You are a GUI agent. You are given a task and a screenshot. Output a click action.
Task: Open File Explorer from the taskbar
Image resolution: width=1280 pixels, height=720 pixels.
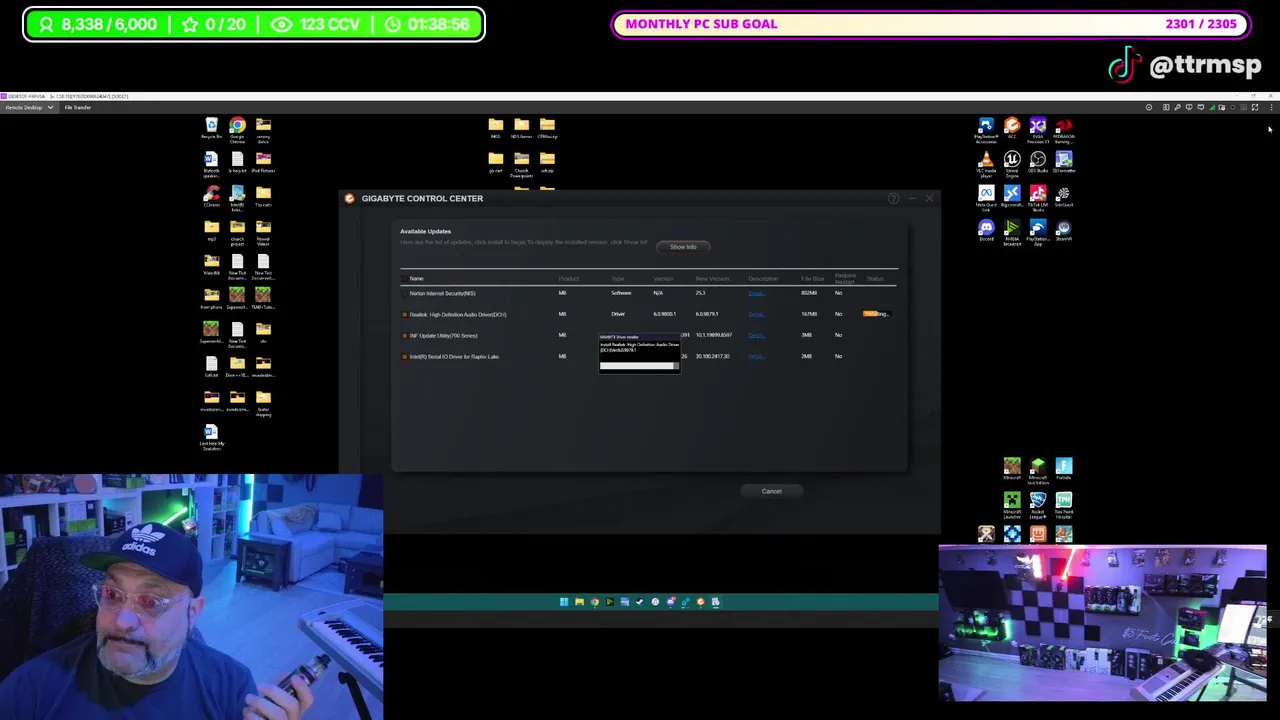click(579, 602)
